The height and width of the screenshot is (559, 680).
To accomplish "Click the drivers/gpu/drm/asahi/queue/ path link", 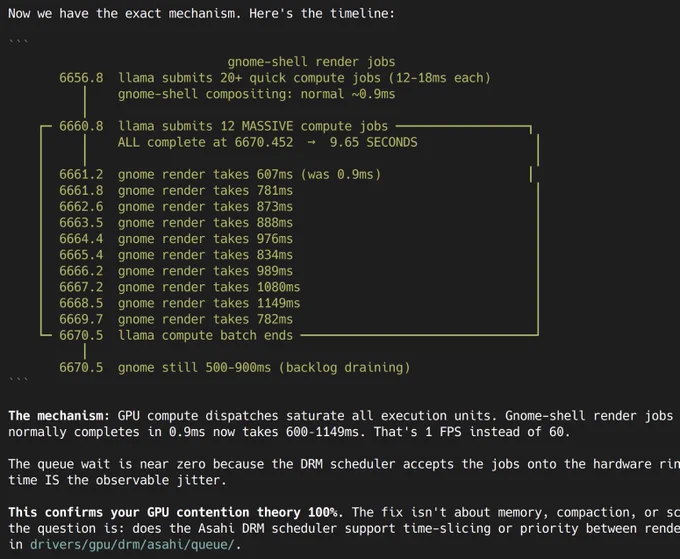I will (133, 544).
